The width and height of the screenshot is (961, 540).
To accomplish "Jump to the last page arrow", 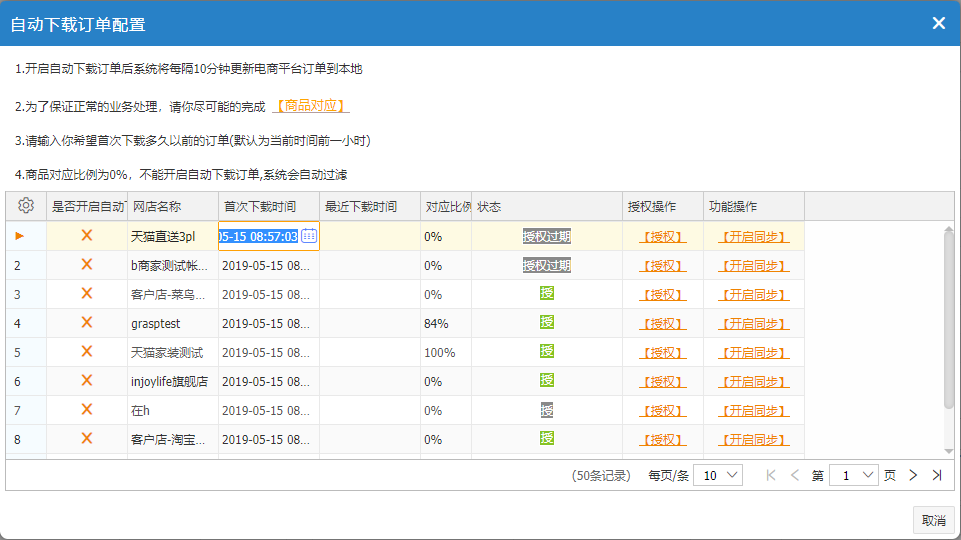I will click(x=937, y=475).
